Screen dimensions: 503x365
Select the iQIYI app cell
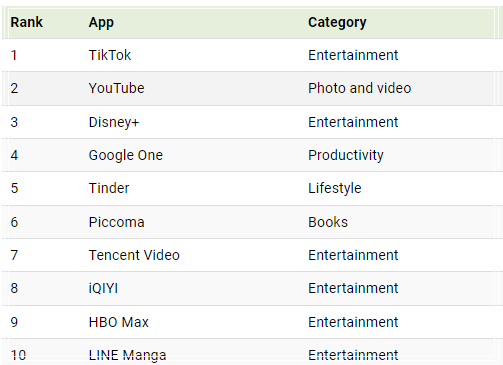click(103, 288)
